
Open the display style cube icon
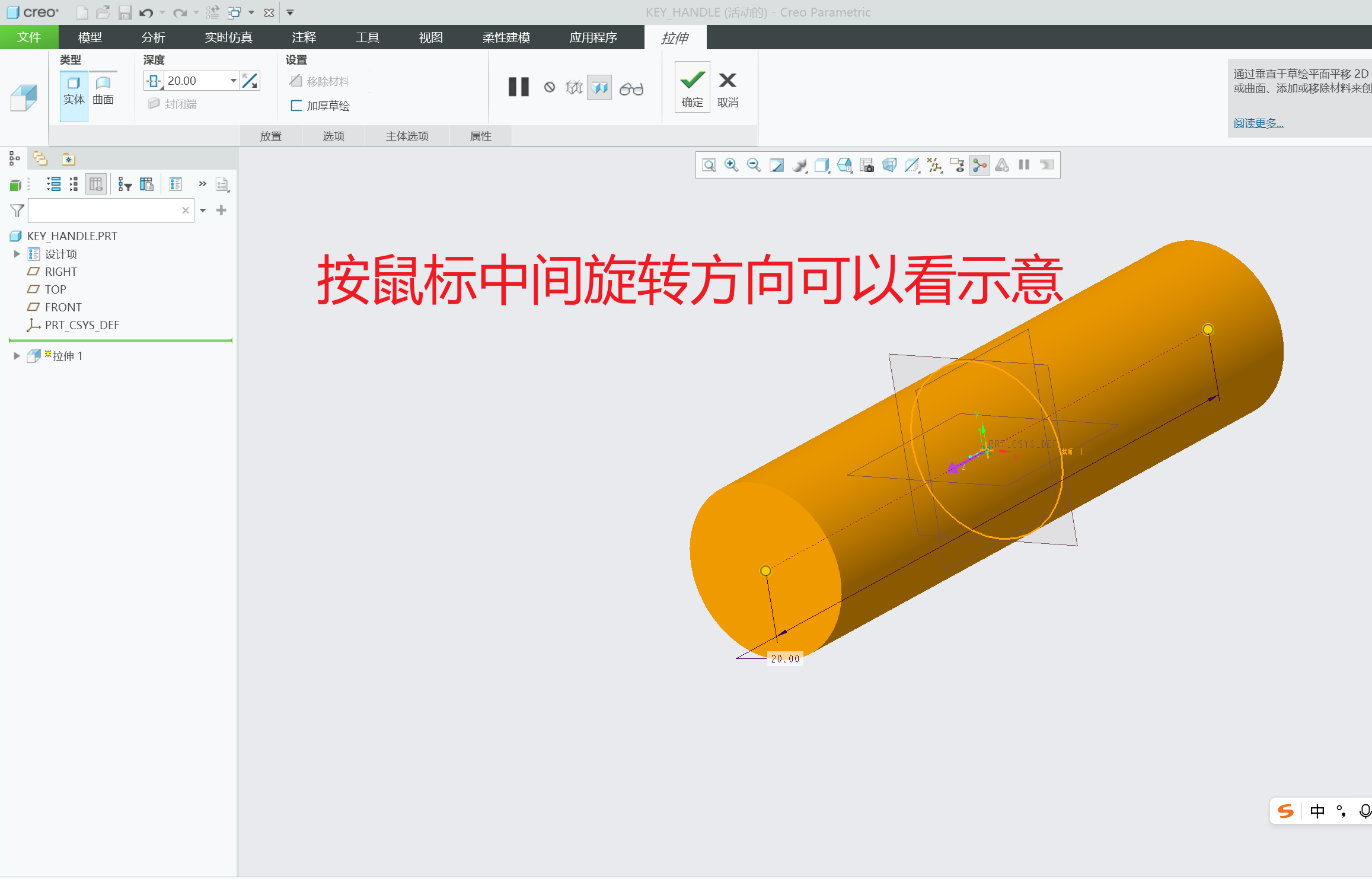click(821, 165)
